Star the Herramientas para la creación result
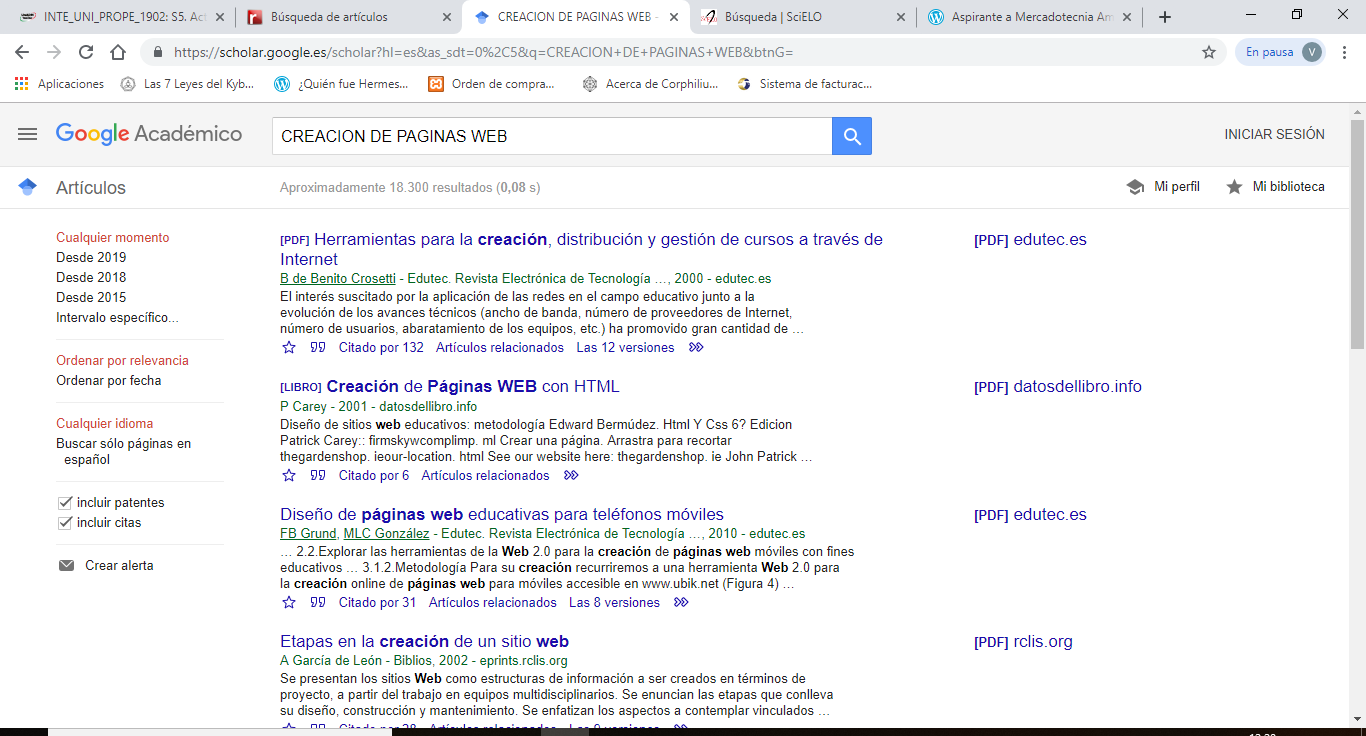1366x736 pixels. pos(289,348)
